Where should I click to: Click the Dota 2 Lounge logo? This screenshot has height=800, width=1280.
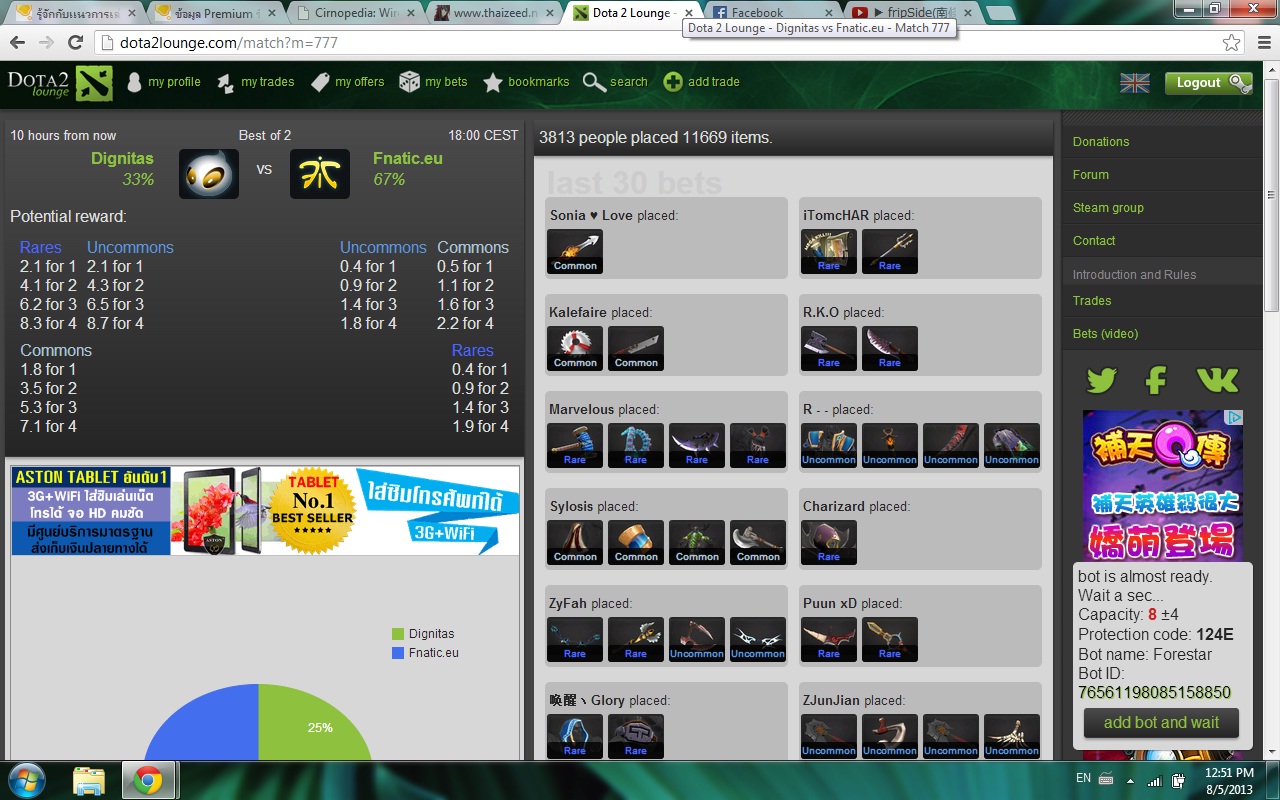pos(59,82)
